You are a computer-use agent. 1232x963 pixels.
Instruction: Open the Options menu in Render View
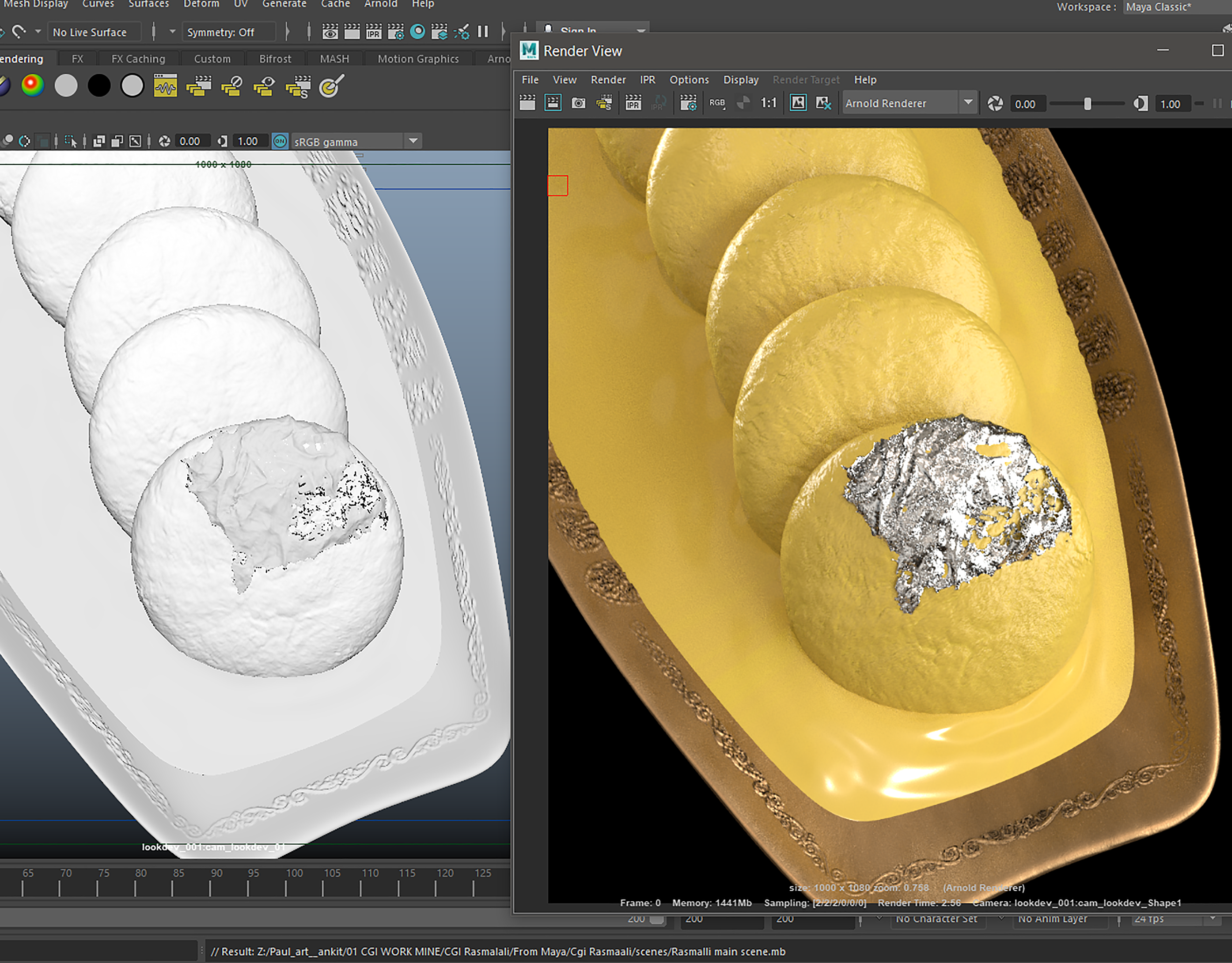tap(689, 79)
